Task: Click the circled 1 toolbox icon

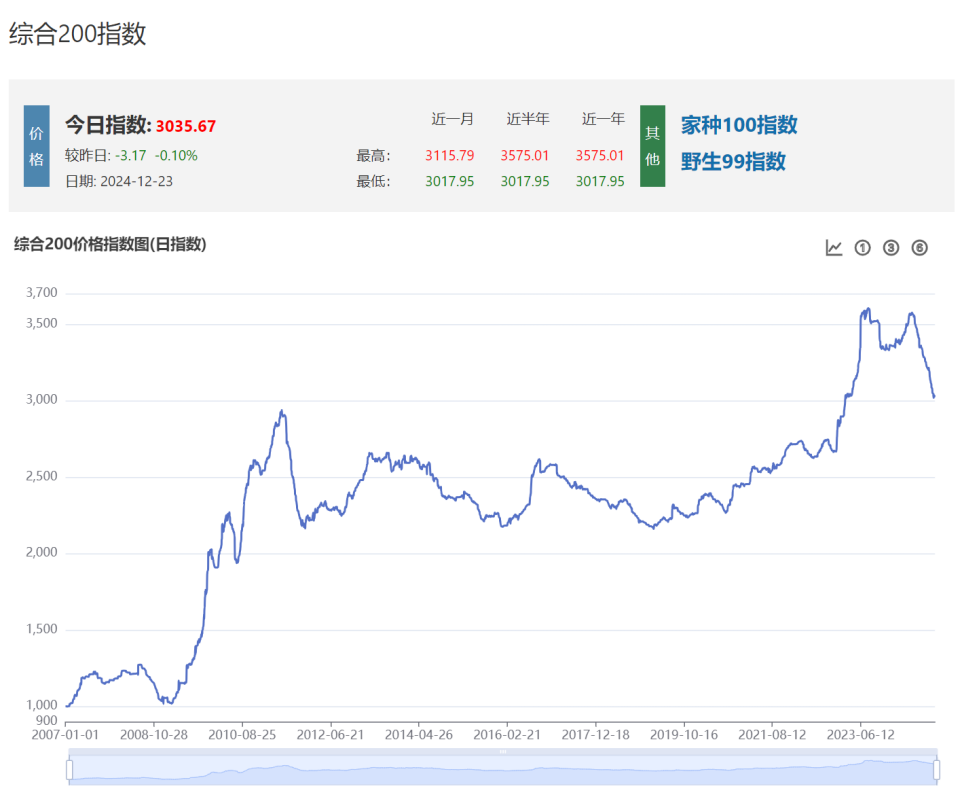Action: point(863,248)
